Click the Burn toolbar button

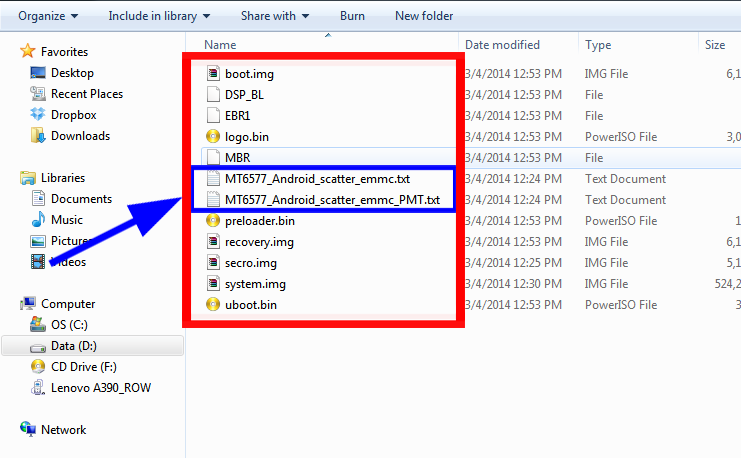coord(353,16)
